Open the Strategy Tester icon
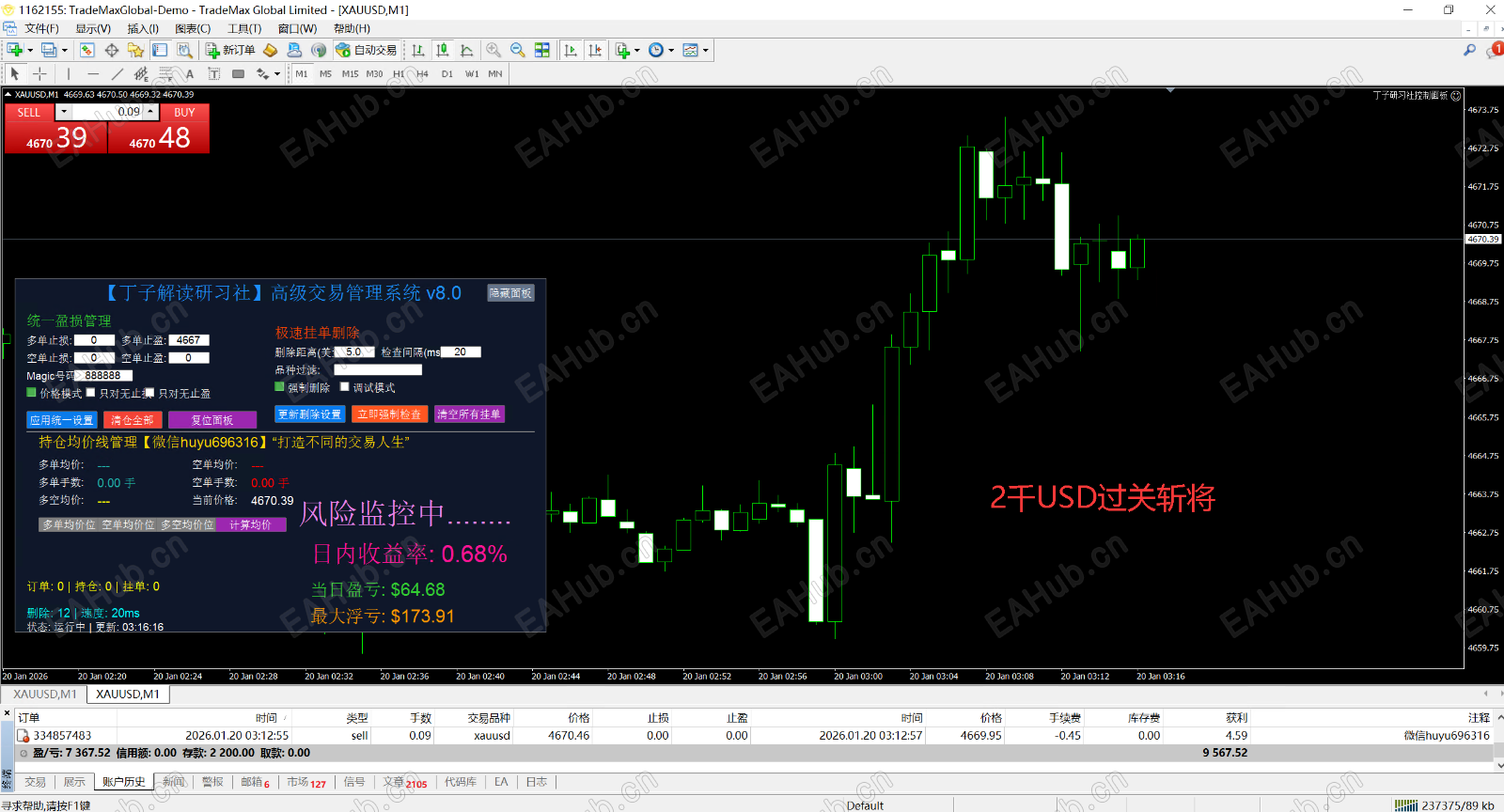 click(185, 50)
